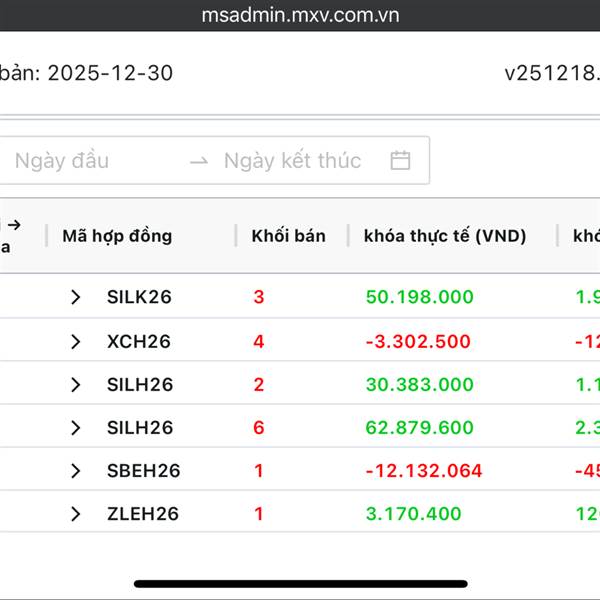Click the -3.302.500 loss value
This screenshot has height=600, width=600.
pos(418,341)
